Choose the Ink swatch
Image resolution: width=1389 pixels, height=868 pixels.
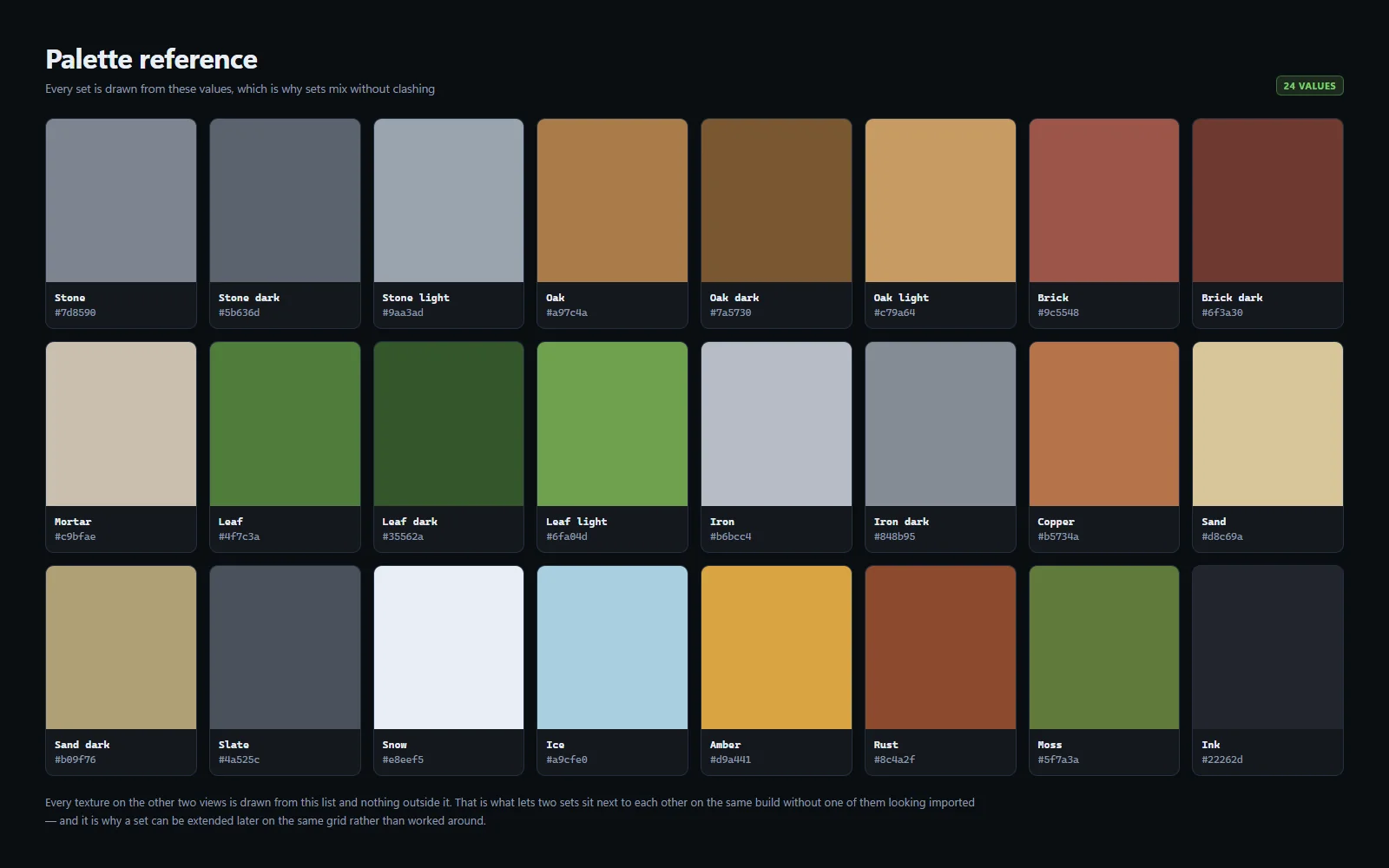click(x=1267, y=648)
